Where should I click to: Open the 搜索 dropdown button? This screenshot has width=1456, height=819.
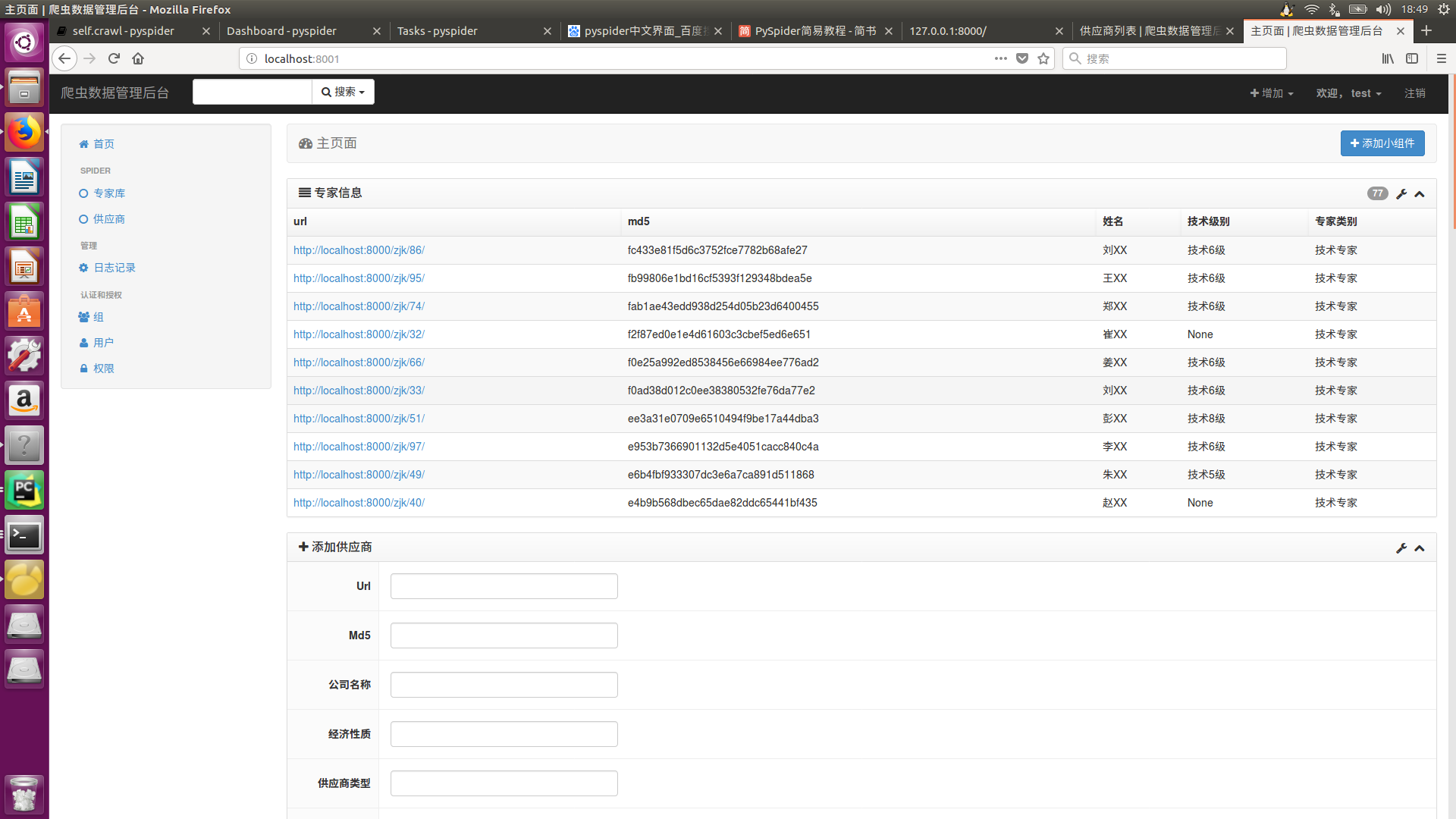pyautogui.click(x=344, y=92)
